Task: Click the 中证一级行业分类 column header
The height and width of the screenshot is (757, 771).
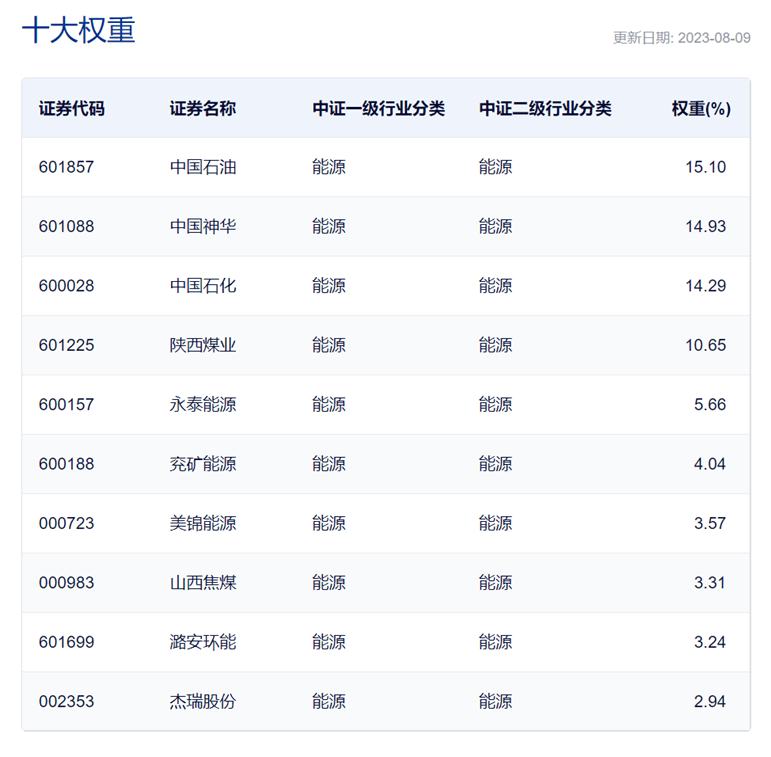Action: [378, 108]
